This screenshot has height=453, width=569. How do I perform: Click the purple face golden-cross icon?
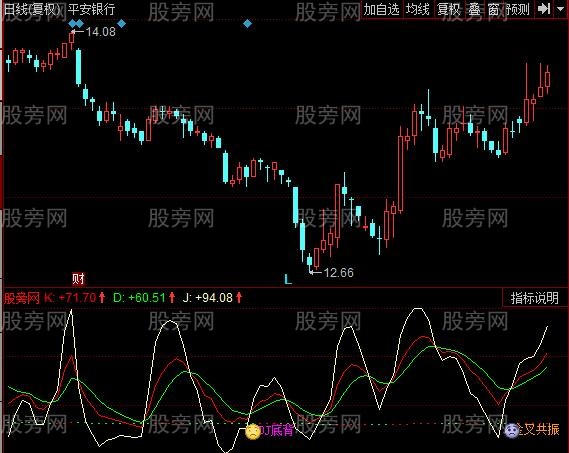[512, 430]
